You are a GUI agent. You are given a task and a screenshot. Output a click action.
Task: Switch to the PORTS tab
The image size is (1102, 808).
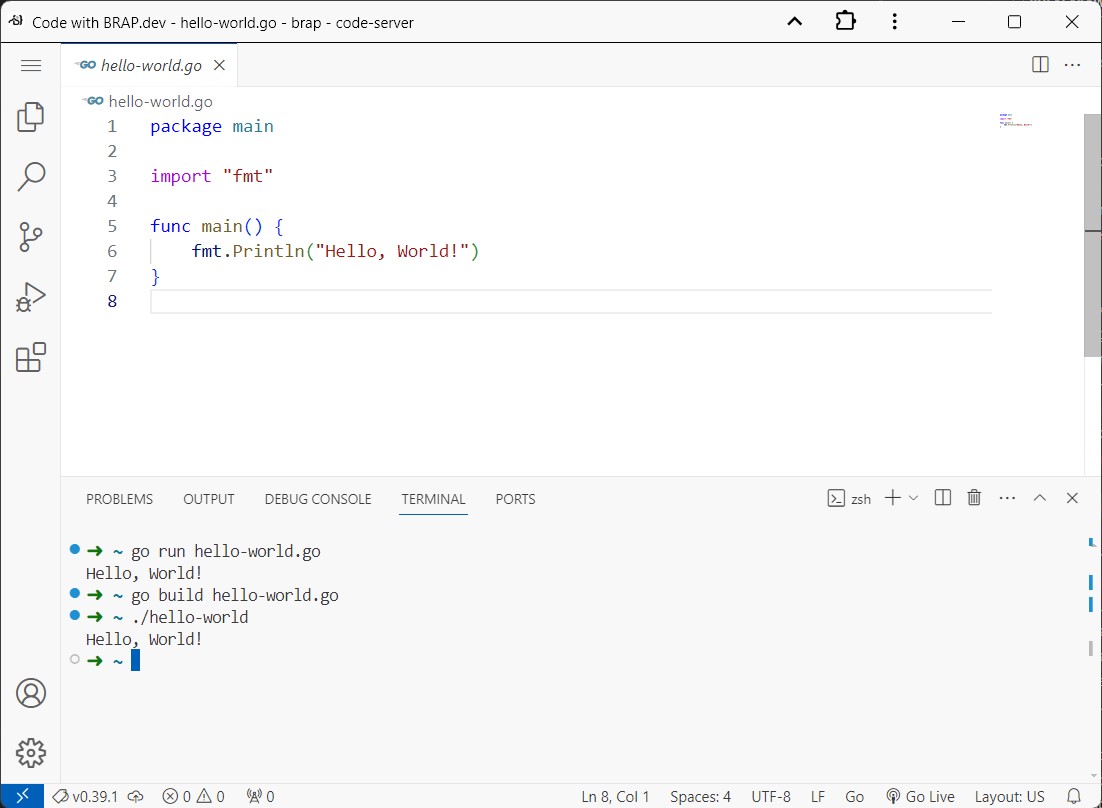tap(515, 498)
